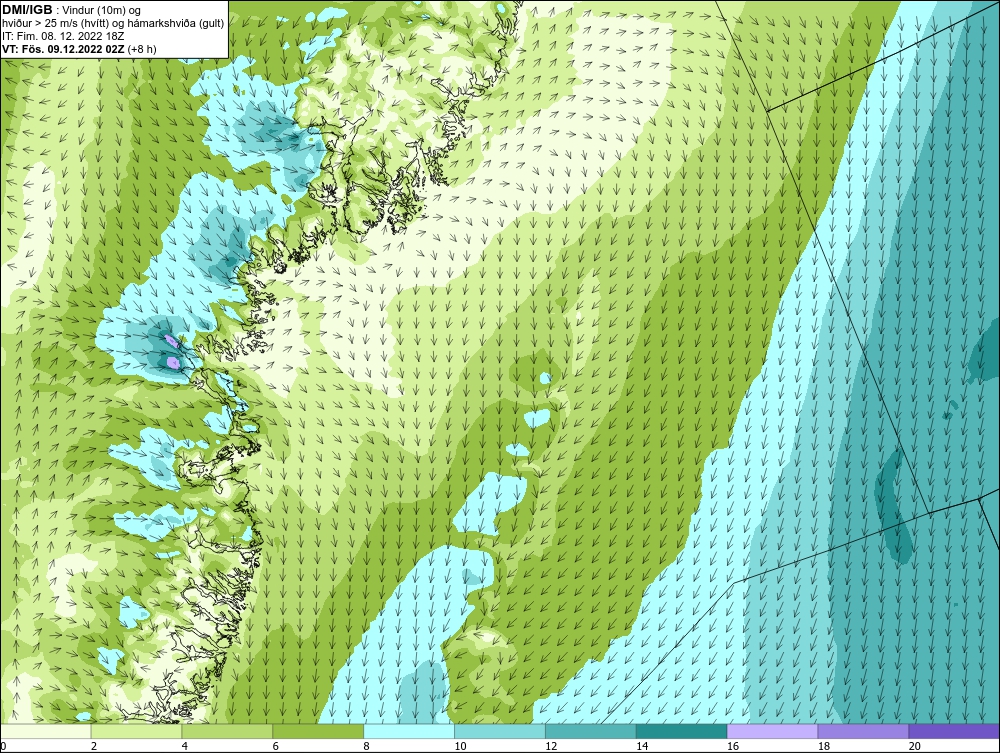Select the 18–20 m/s purple swatch
The height and width of the screenshot is (753, 1000).
pos(864,731)
